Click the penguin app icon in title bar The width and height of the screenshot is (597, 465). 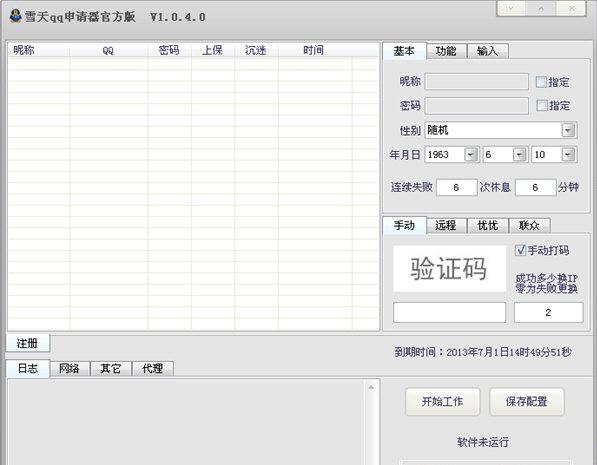15,16
